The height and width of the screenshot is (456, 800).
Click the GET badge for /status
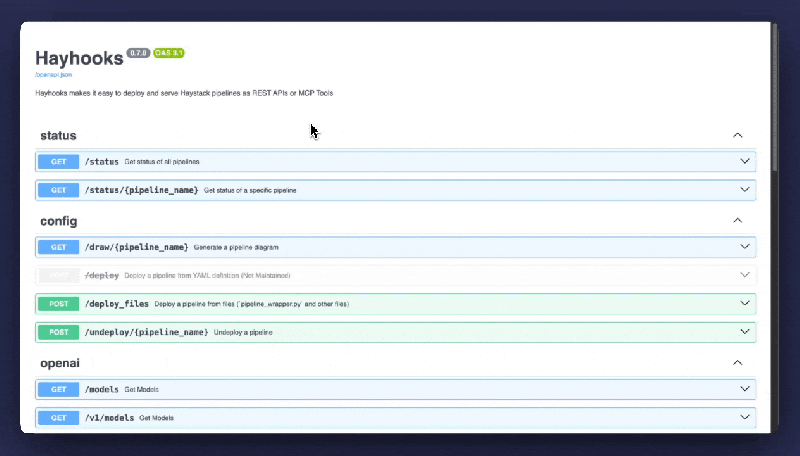[x=59, y=162]
